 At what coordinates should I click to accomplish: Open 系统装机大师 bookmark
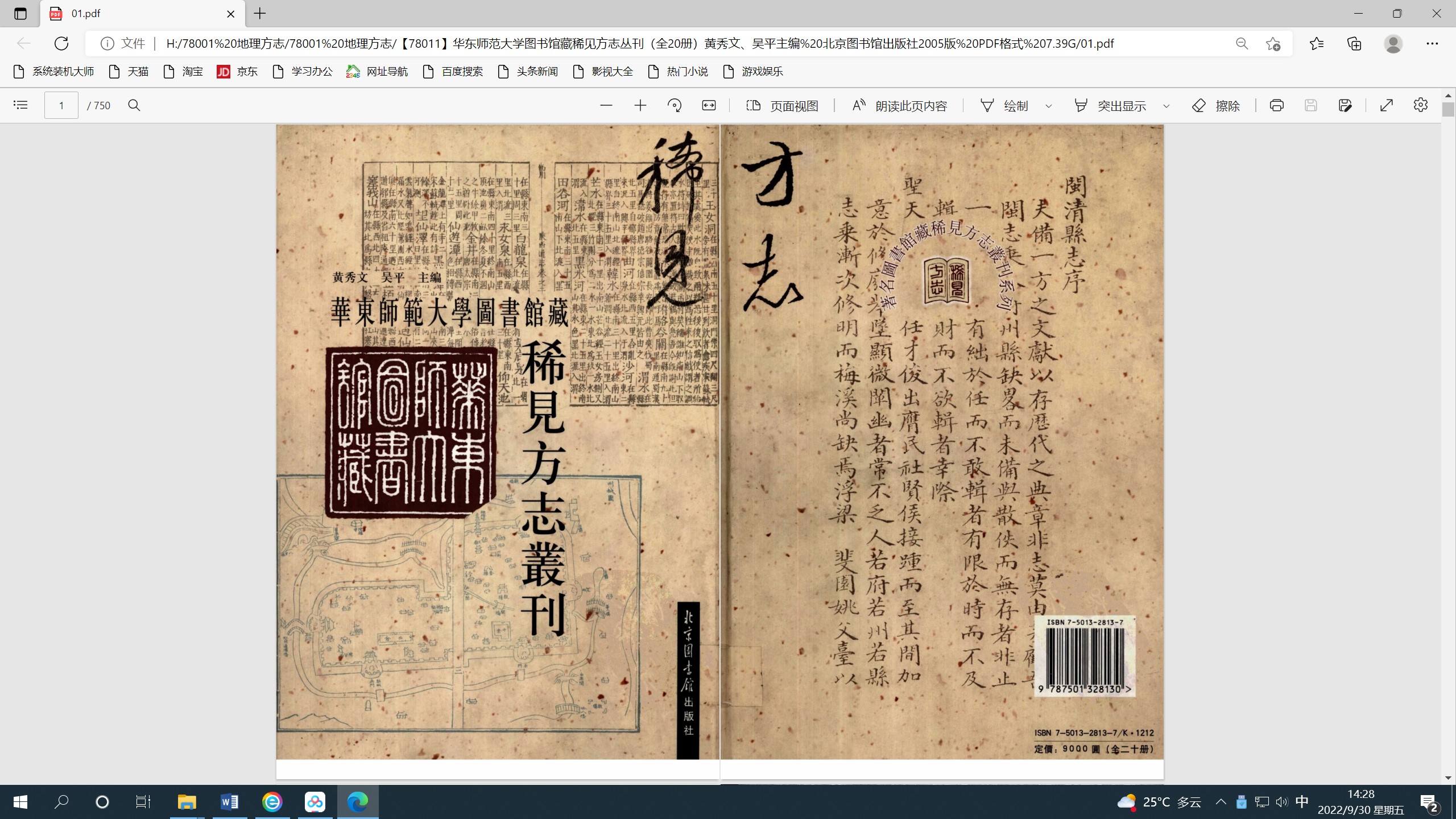[53, 71]
